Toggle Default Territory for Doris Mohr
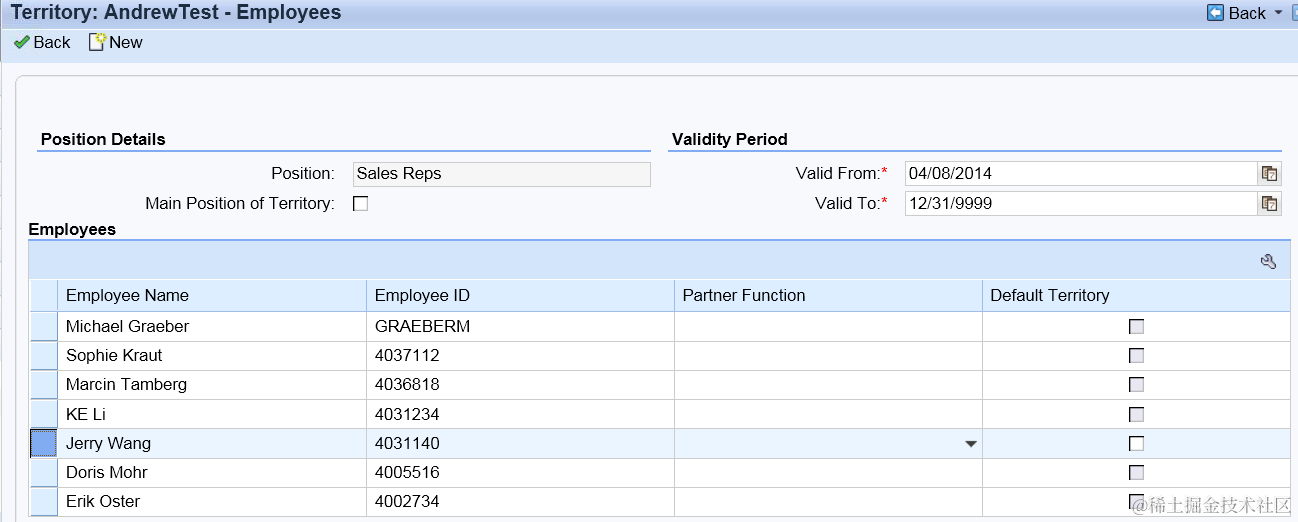Screen dimensions: 1298x522 tap(1136, 472)
